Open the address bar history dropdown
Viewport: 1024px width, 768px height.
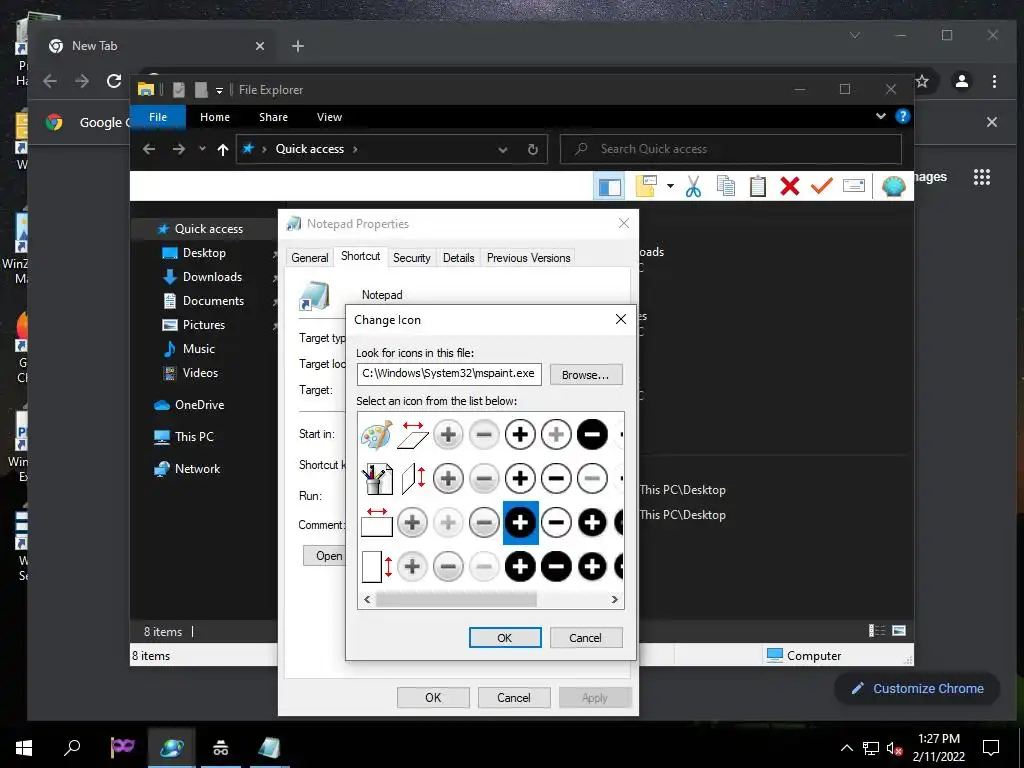point(503,150)
